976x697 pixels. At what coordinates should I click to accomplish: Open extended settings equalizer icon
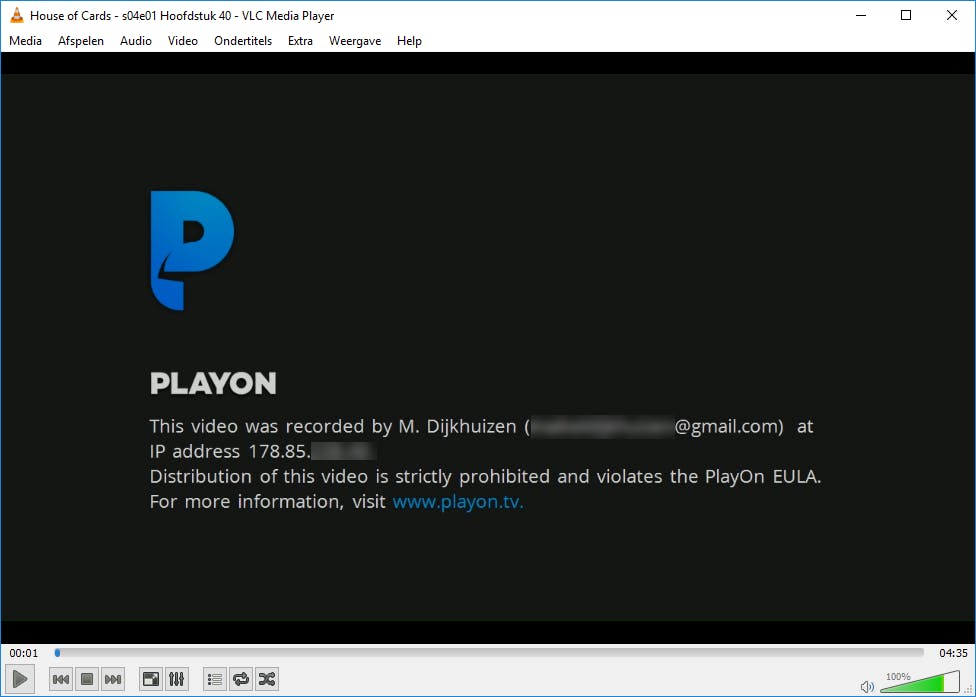coord(177,679)
